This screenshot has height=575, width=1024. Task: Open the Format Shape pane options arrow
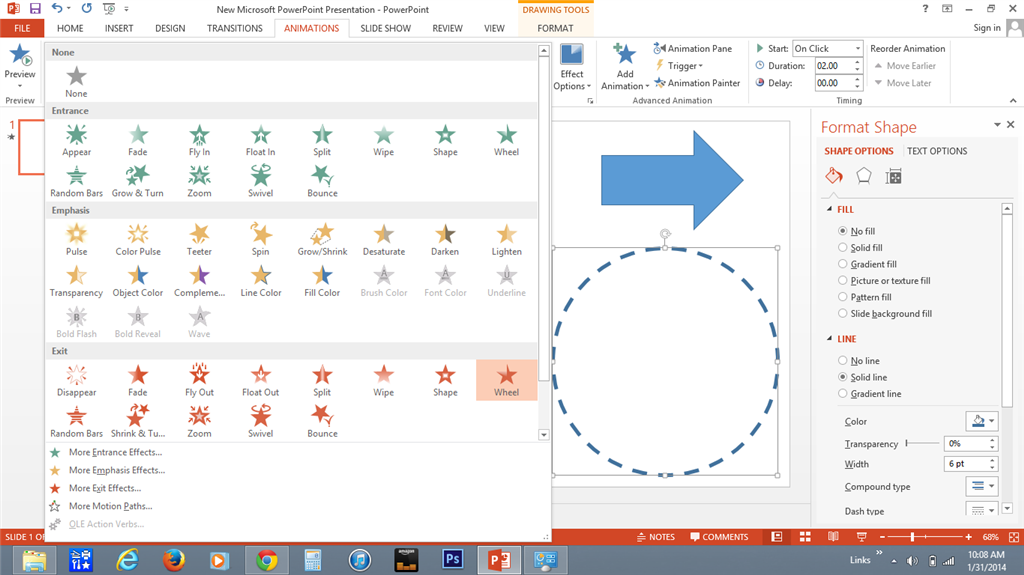[997, 124]
